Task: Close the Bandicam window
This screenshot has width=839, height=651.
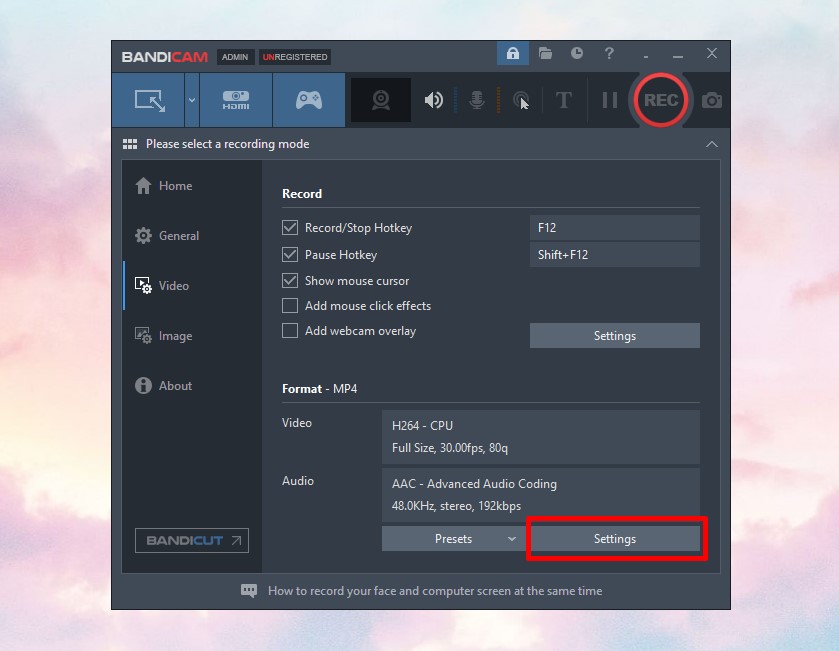Action: 712,53
